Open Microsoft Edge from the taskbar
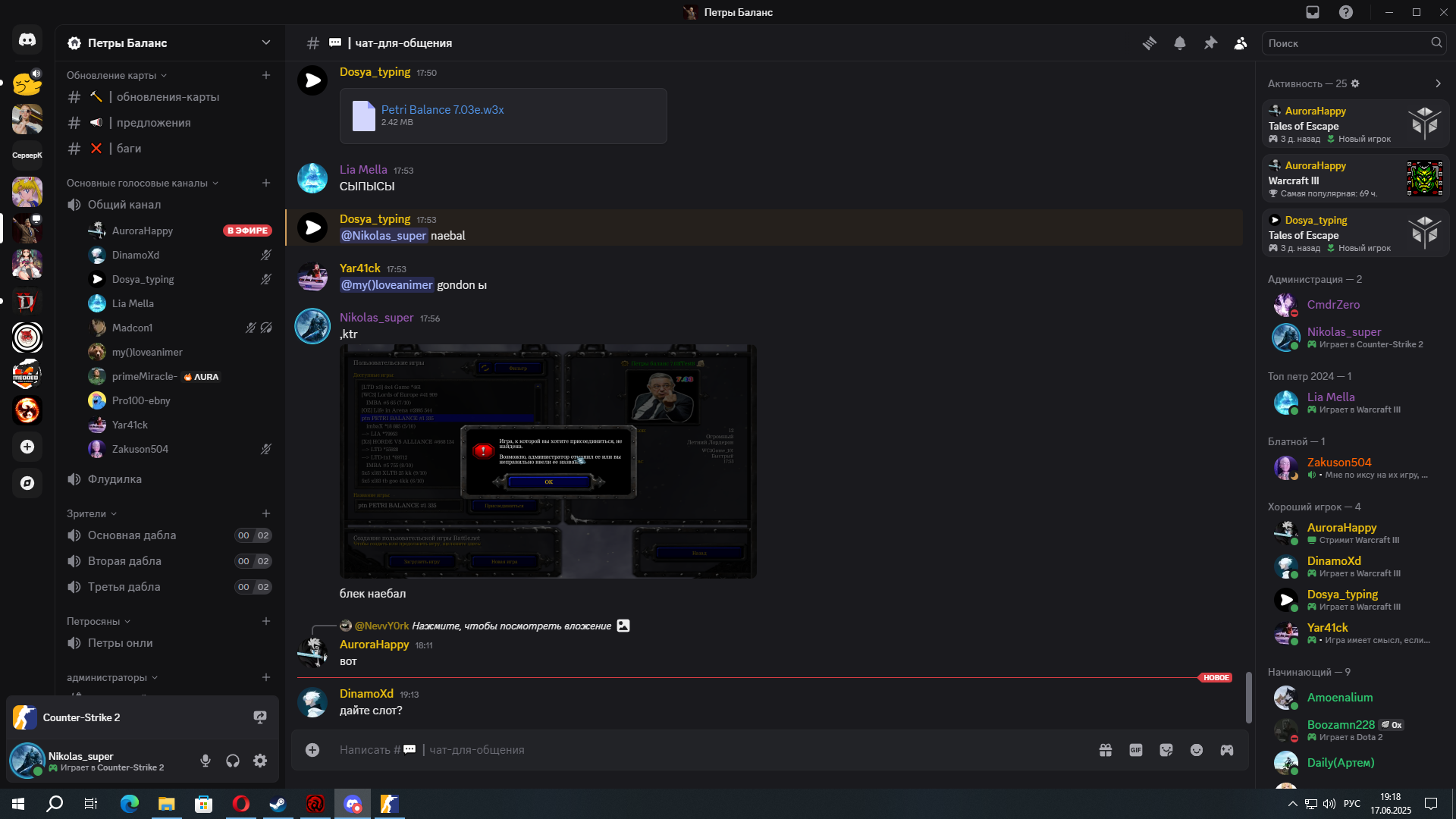1456x819 pixels. 130,804
